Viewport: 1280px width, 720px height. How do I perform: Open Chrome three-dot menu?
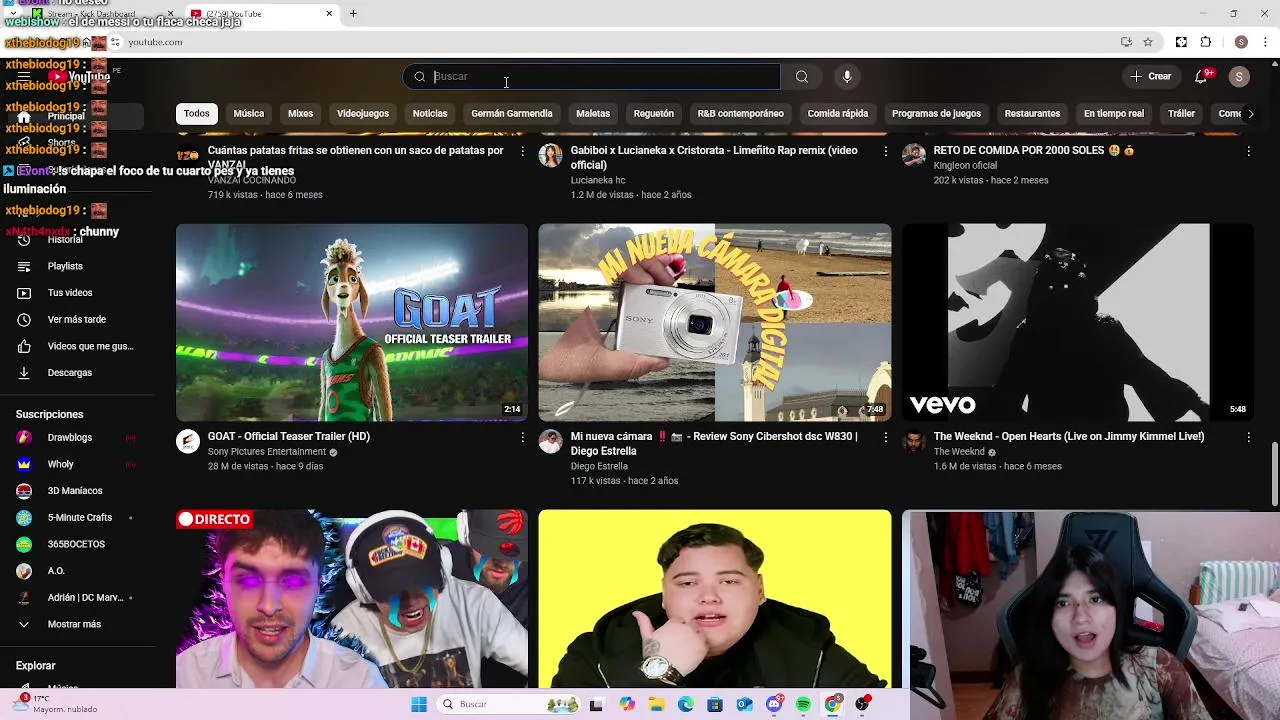(1266, 42)
